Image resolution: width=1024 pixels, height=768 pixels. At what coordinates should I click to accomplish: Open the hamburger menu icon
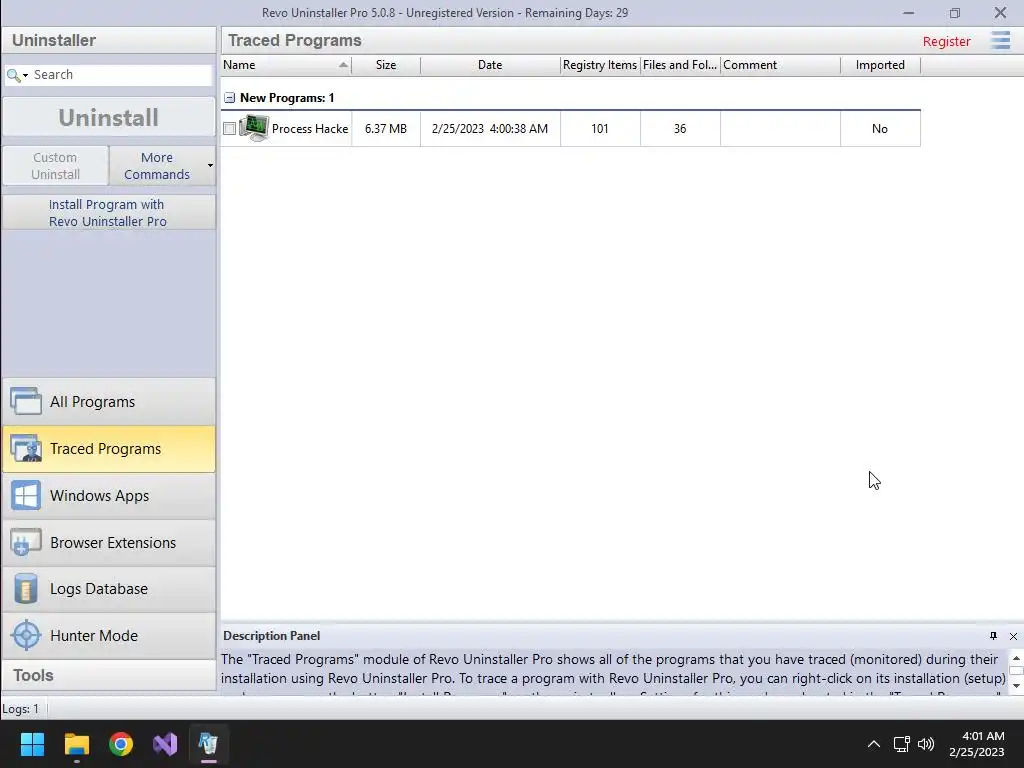click(1000, 40)
